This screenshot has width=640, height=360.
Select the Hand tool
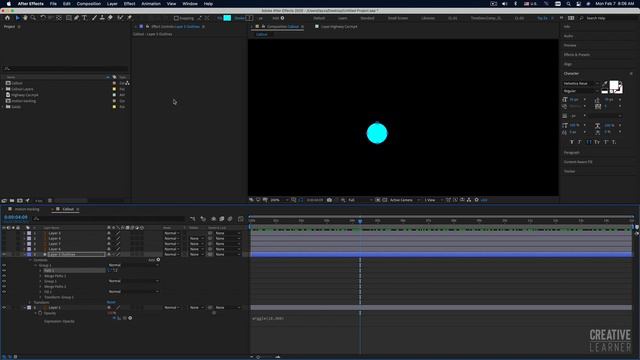pos(25,18)
